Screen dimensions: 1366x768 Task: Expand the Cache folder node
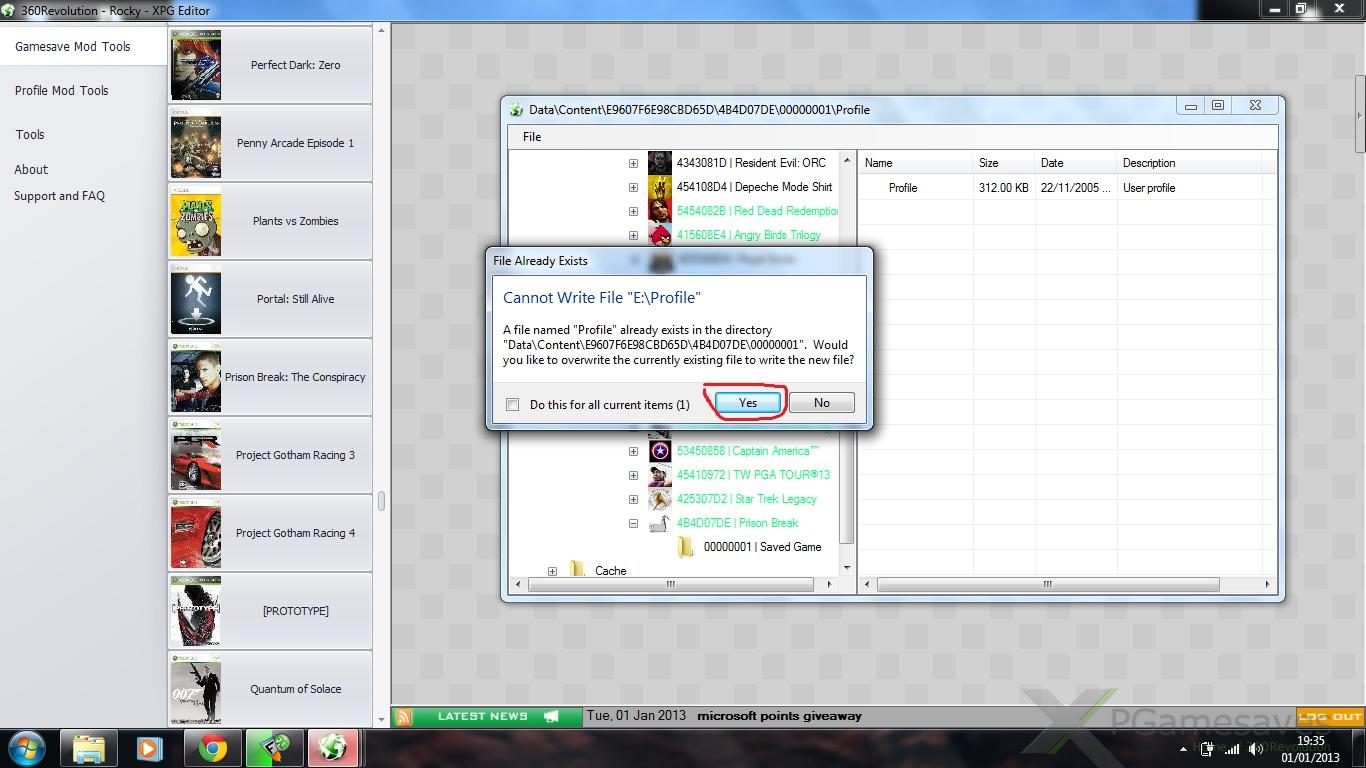click(552, 571)
